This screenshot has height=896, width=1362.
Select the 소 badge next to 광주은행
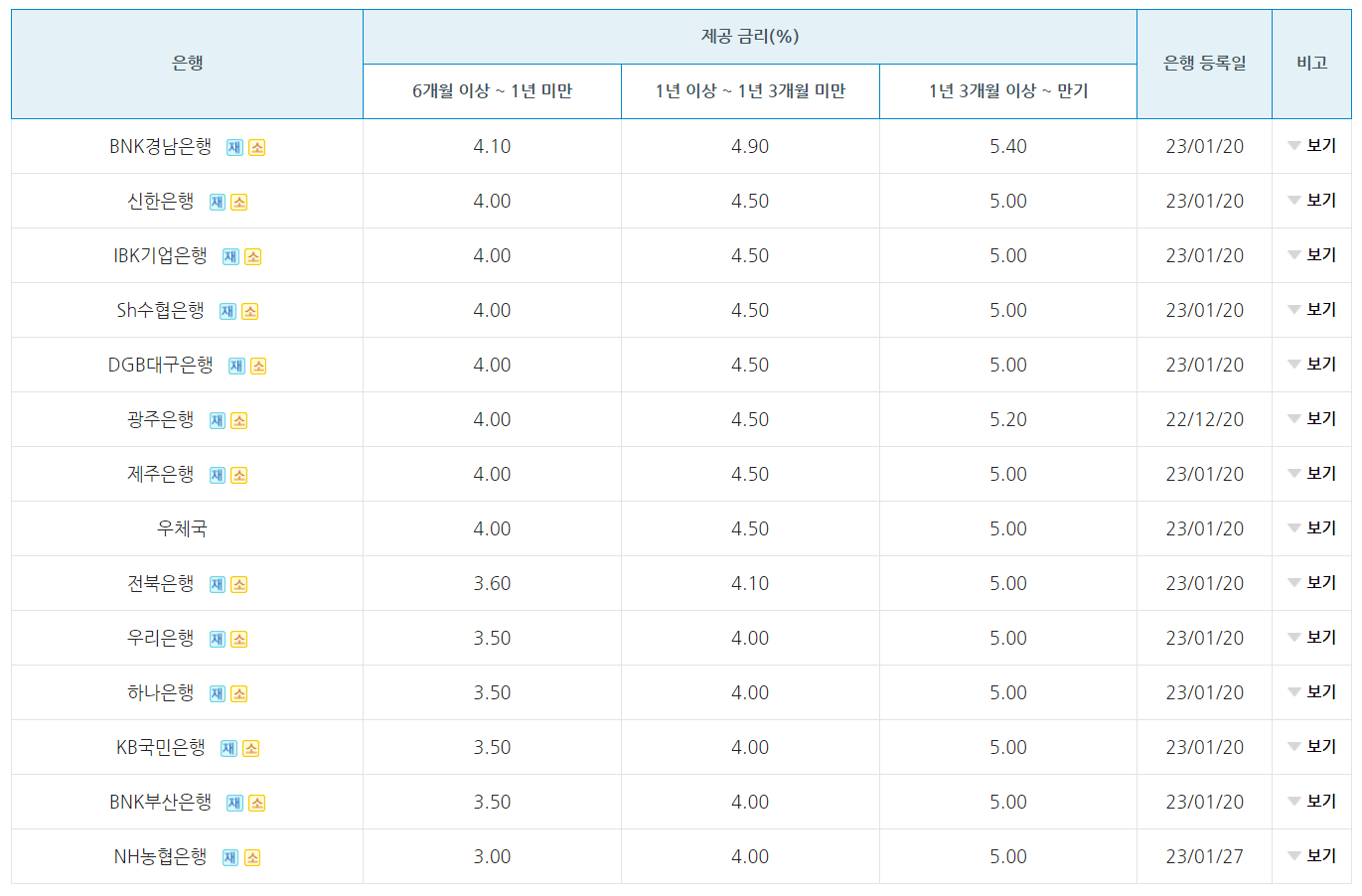coord(239,419)
